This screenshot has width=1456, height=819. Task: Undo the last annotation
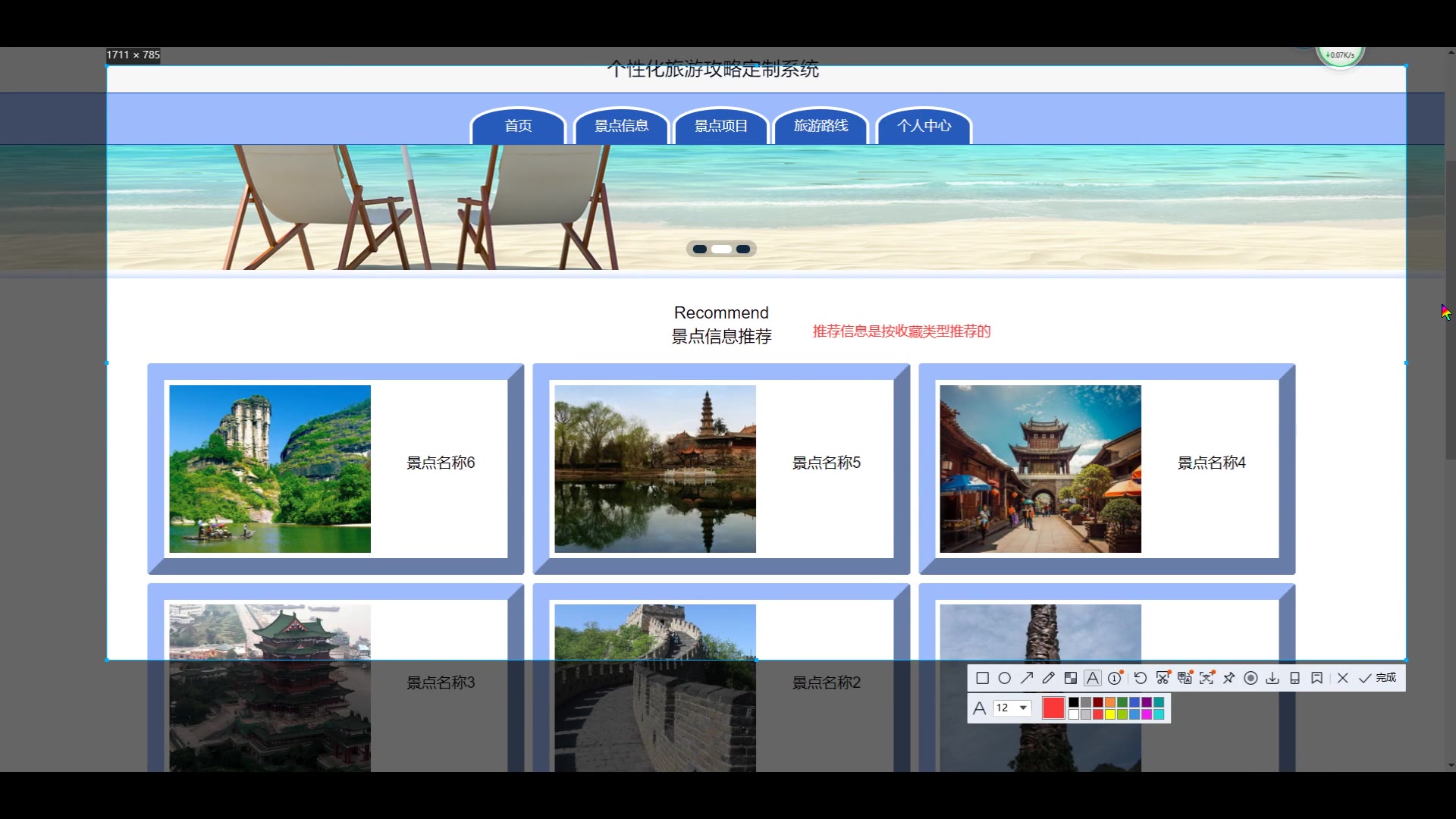pyautogui.click(x=1141, y=678)
